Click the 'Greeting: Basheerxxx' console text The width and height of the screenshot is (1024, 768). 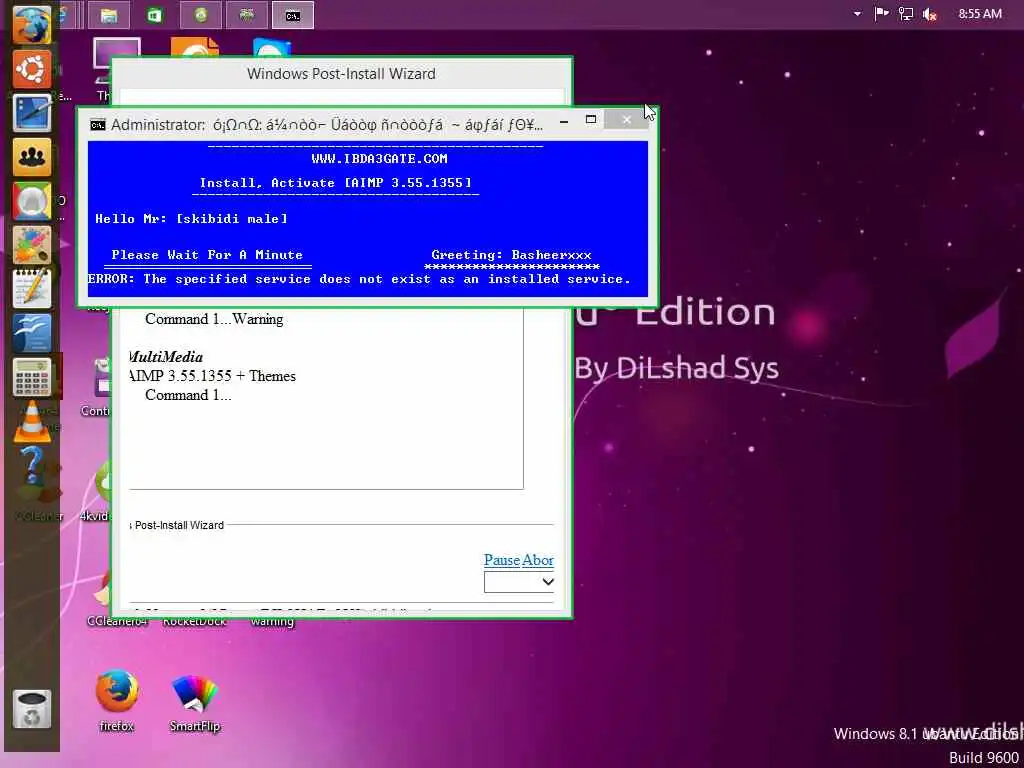[x=511, y=255]
